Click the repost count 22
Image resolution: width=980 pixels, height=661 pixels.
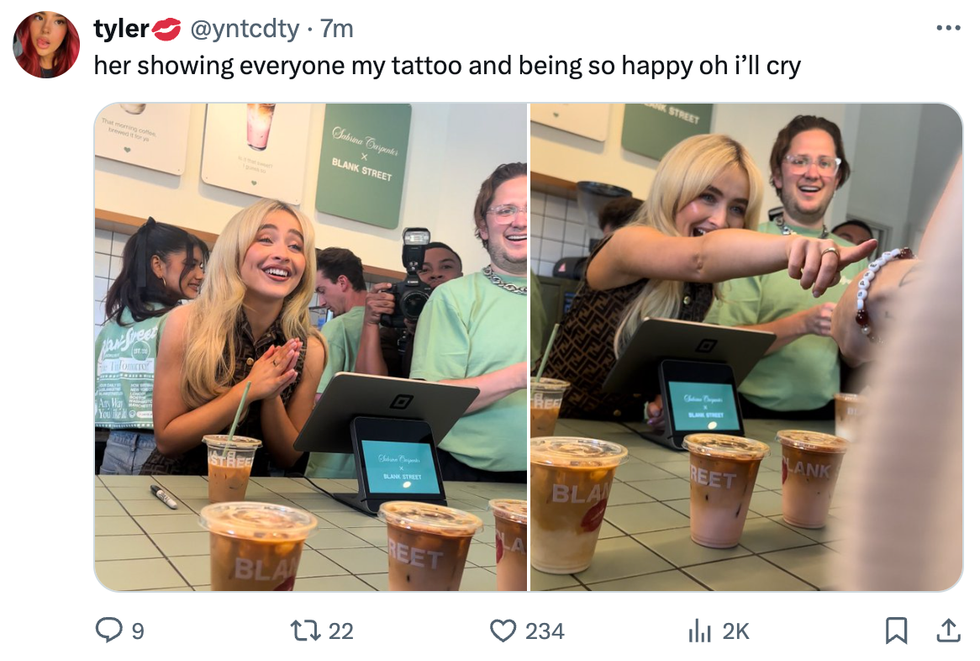pos(341,631)
